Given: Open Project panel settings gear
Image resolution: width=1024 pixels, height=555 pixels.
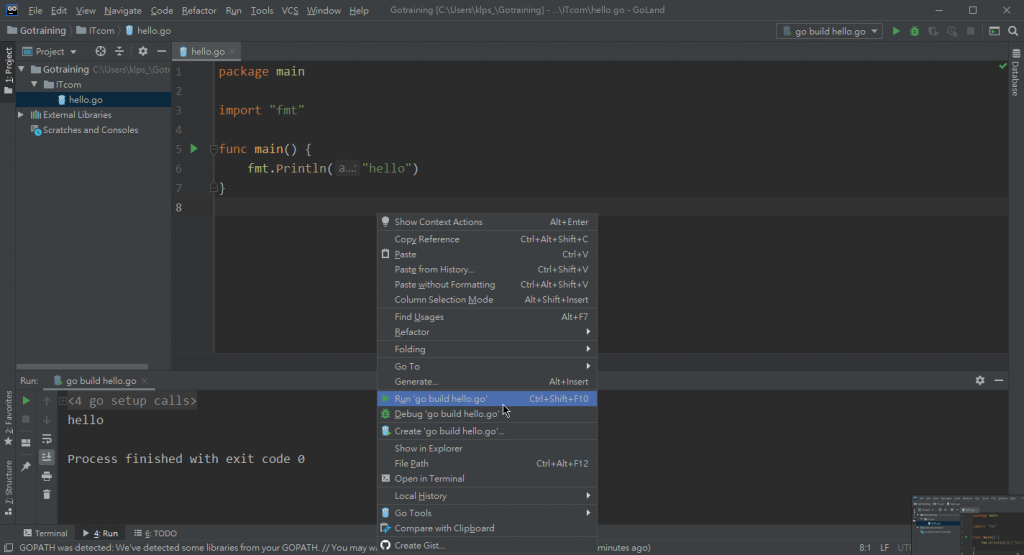Looking at the screenshot, I should (x=142, y=51).
